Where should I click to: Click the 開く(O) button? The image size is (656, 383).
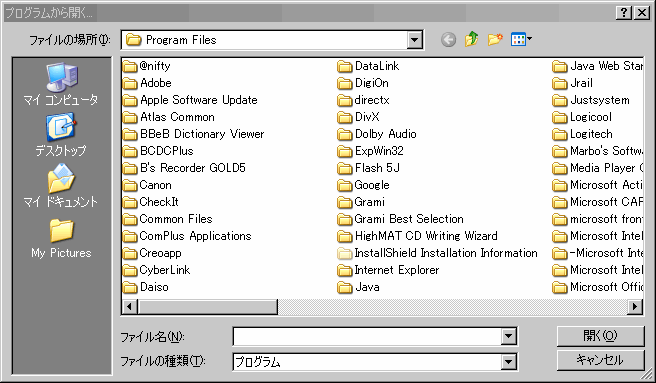(600, 336)
